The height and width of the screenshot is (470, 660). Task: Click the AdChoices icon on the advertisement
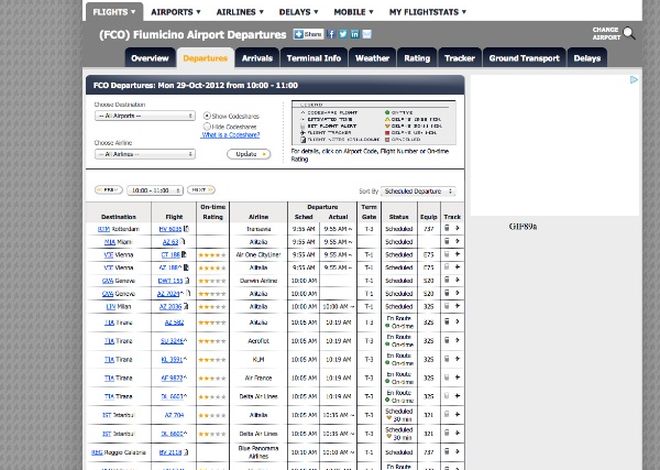click(634, 80)
